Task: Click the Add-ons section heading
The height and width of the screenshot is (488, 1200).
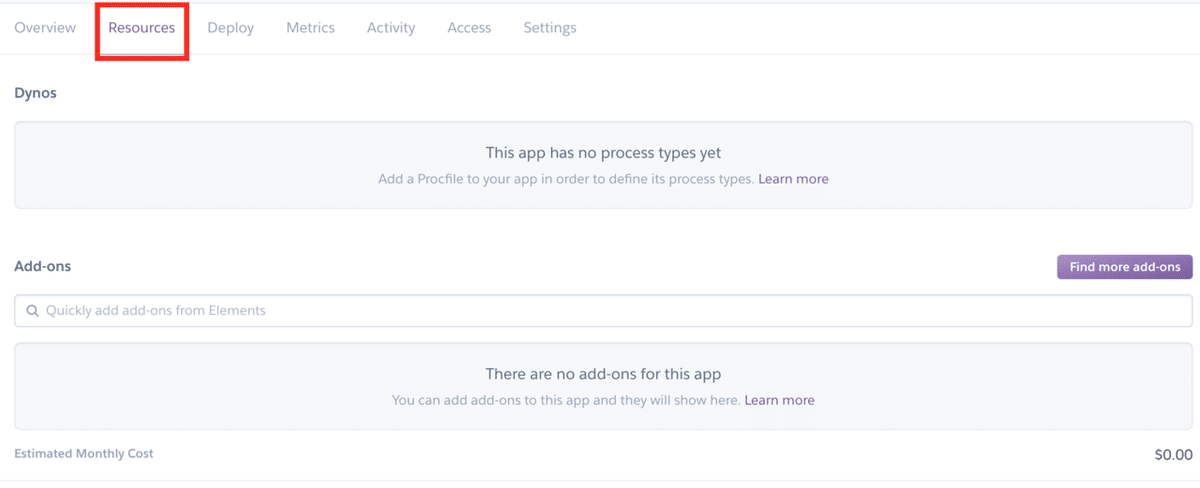Action: click(x=42, y=267)
